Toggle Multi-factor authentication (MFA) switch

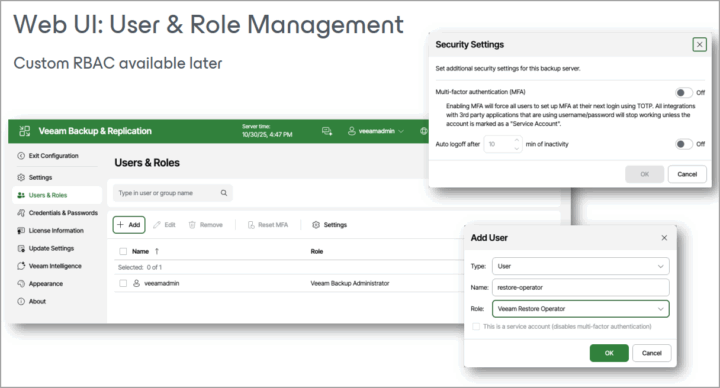(683, 93)
